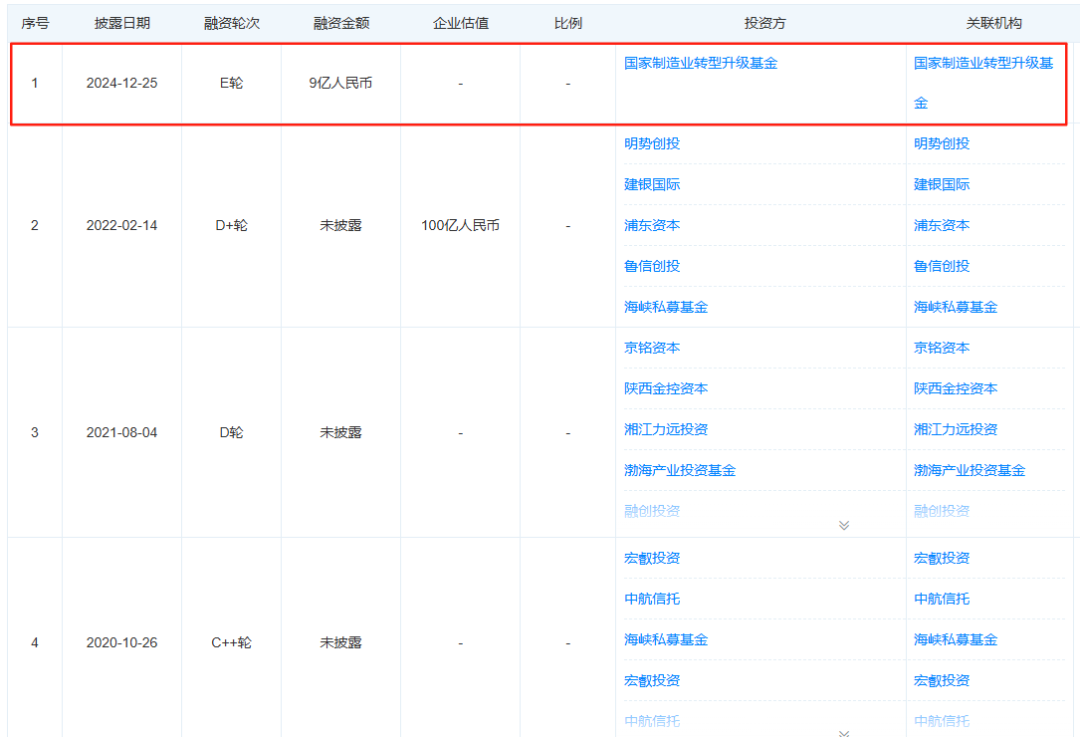Go to 渤海产业投资基金 in 投资方 column
The image size is (1080, 737).
pyautogui.click(x=680, y=470)
